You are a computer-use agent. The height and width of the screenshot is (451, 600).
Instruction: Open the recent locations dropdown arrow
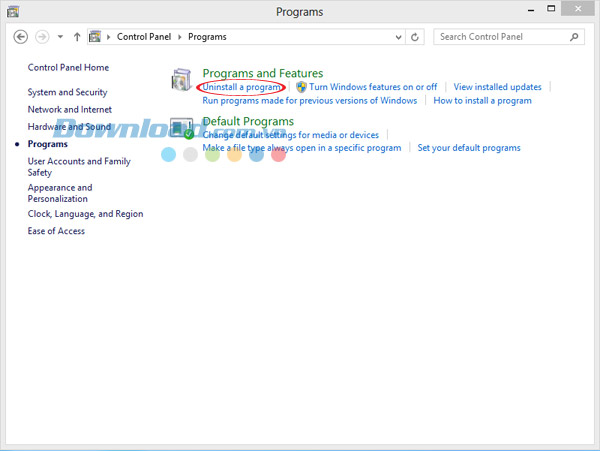click(x=60, y=37)
